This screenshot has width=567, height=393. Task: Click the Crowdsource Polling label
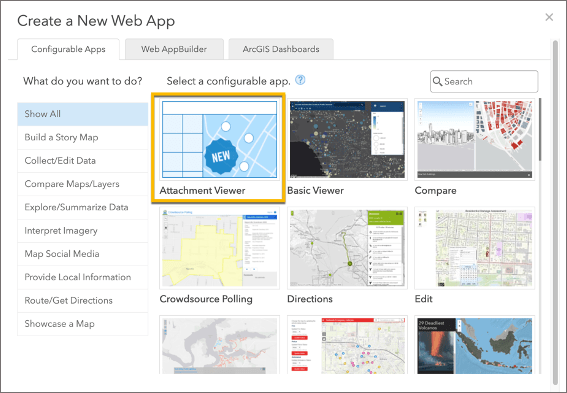coord(206,299)
